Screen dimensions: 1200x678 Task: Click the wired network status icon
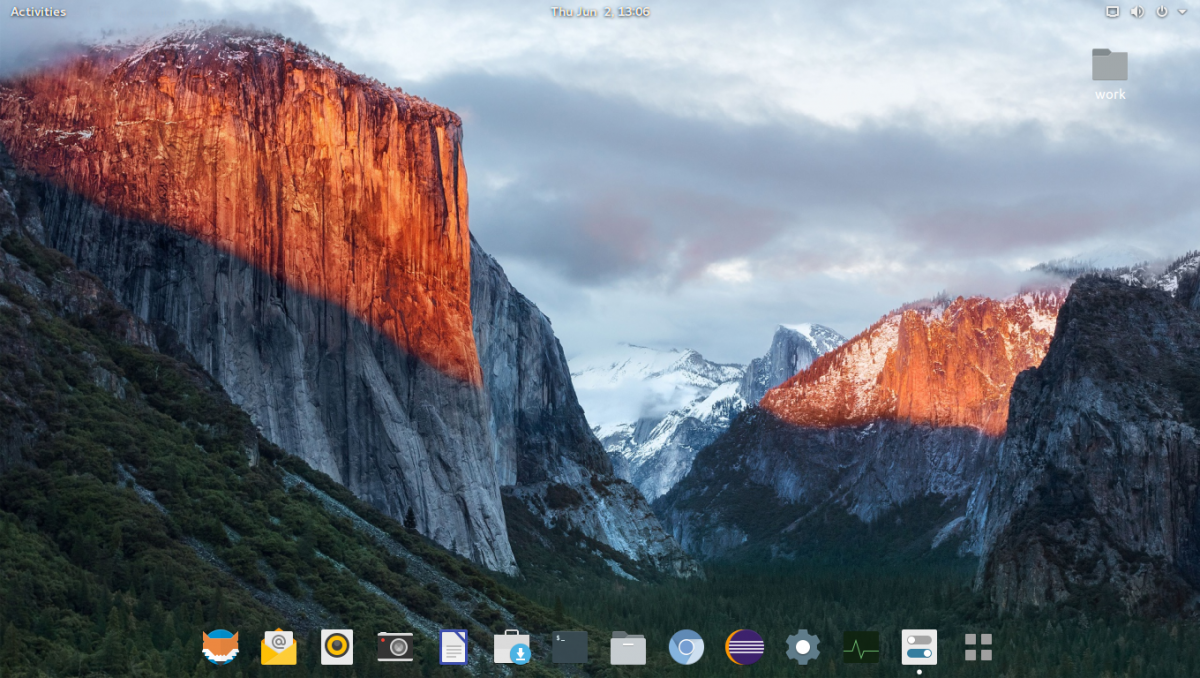[1112, 12]
